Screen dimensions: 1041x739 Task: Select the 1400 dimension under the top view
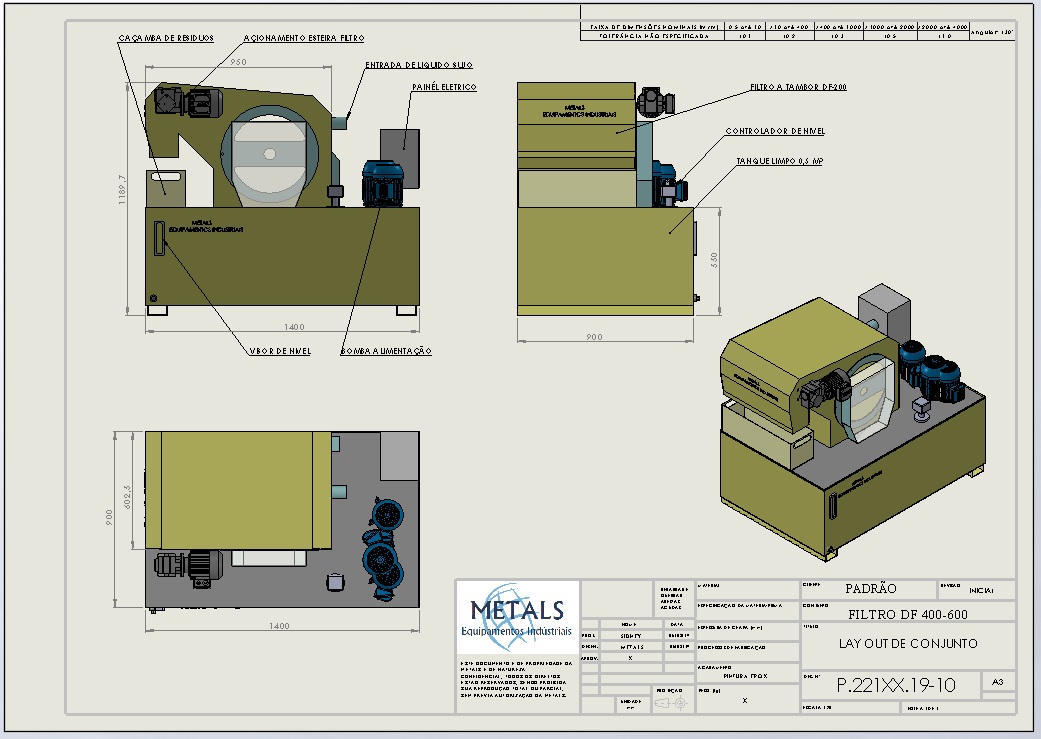[280, 626]
